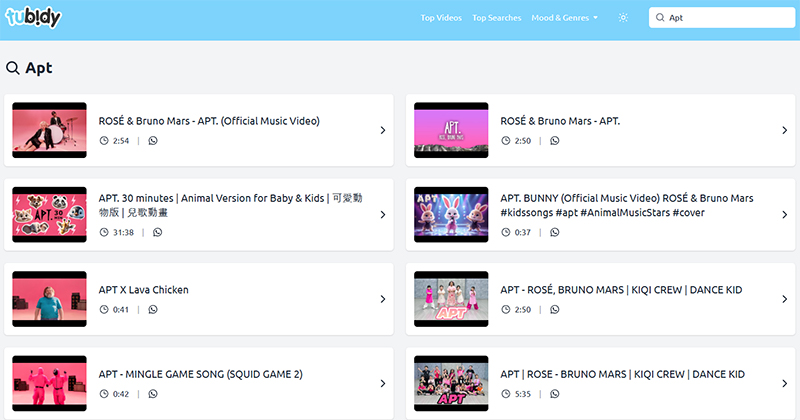Viewport: 800px width, 420px height.
Task: Open the Top Videos menu item
Action: tap(441, 18)
